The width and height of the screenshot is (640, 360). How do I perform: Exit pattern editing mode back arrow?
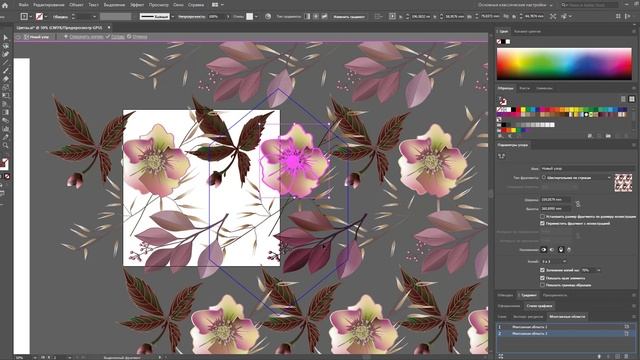point(18,37)
